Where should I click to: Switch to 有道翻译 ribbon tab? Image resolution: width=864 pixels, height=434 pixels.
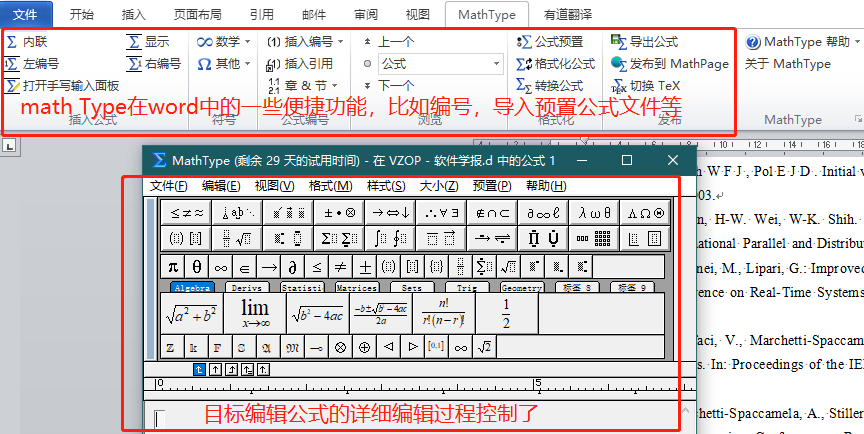coord(568,14)
